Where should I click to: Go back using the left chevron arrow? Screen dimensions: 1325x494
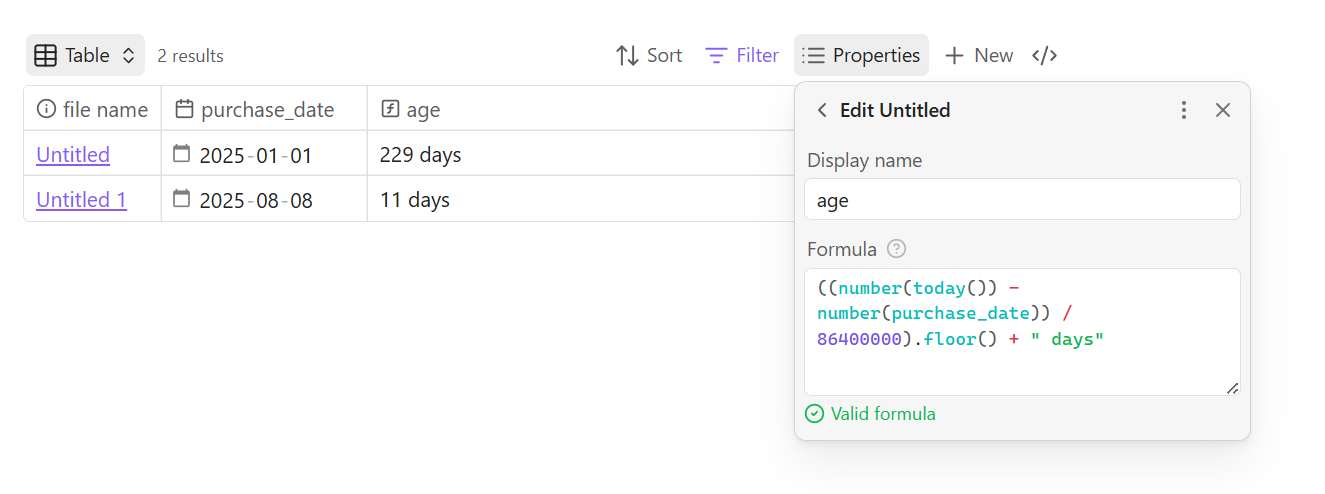click(x=822, y=110)
